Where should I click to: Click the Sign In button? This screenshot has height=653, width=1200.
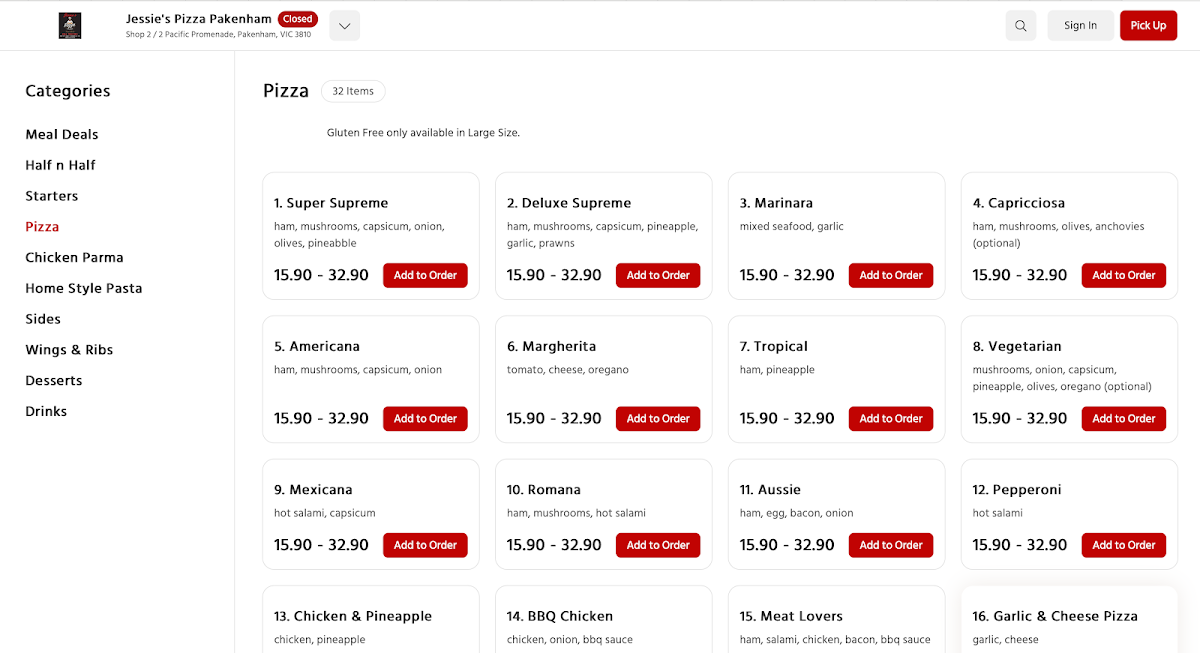(x=1080, y=26)
